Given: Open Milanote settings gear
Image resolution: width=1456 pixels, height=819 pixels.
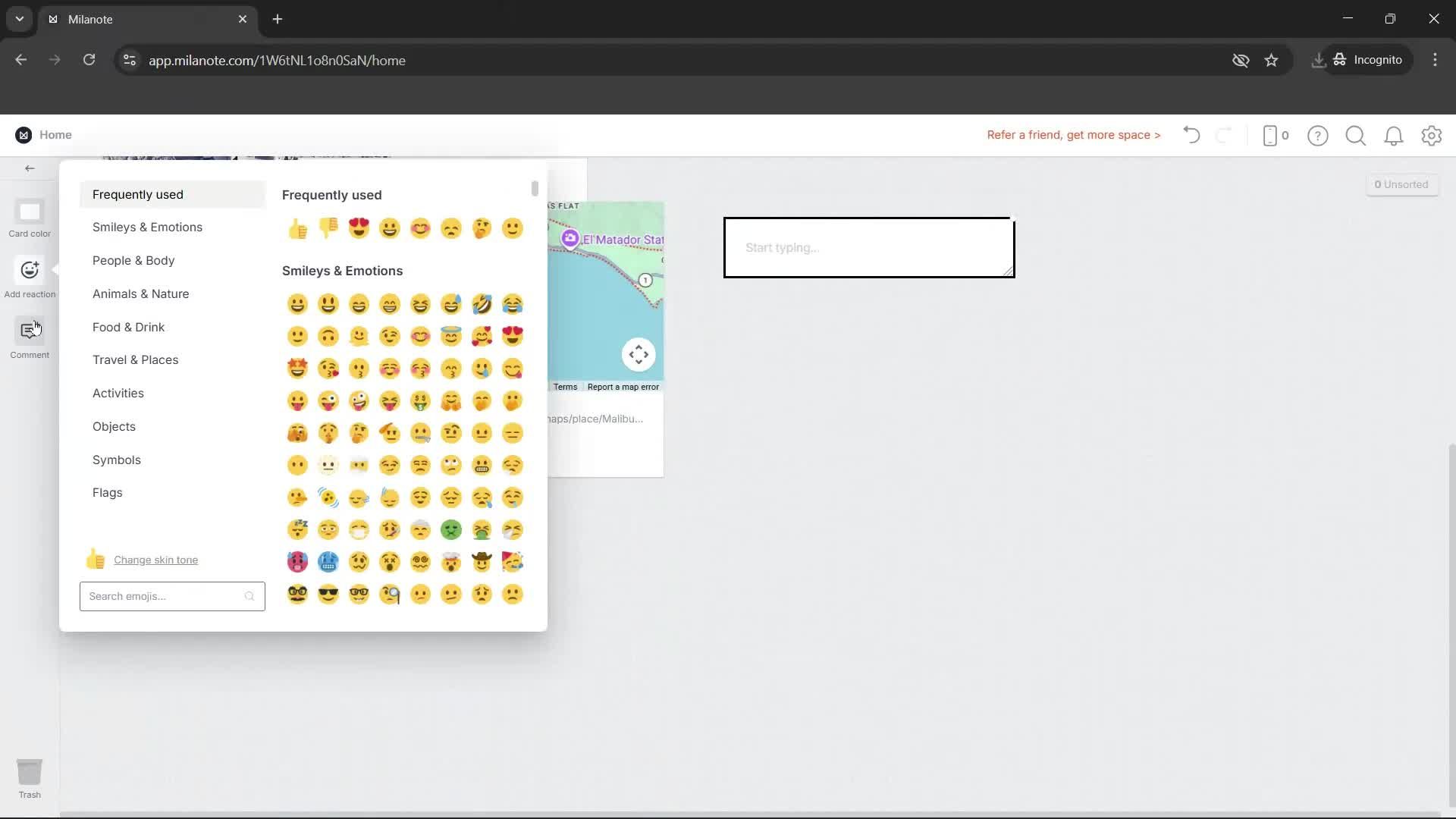Looking at the screenshot, I should (1432, 136).
